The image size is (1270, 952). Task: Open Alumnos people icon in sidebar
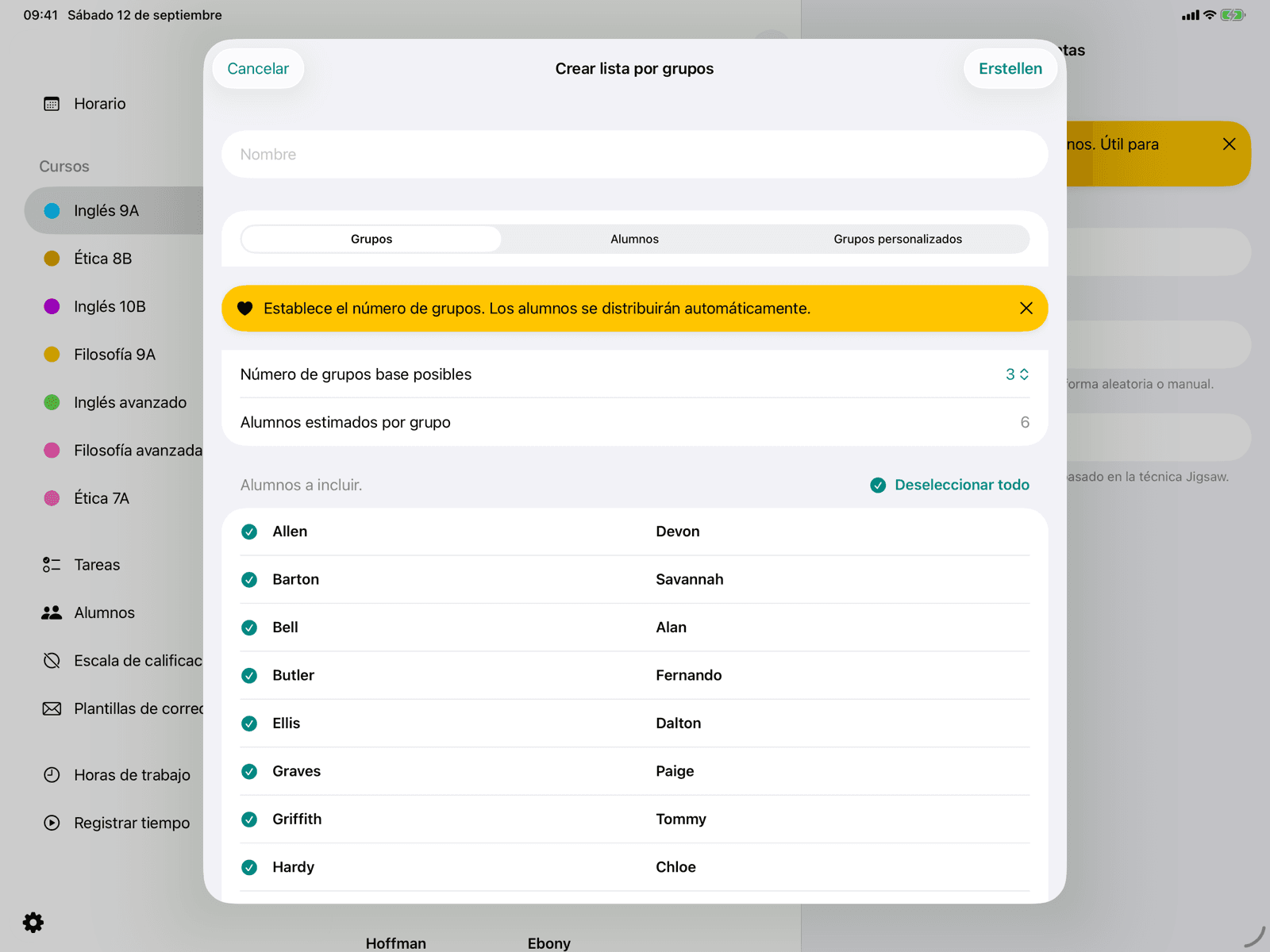pos(52,612)
